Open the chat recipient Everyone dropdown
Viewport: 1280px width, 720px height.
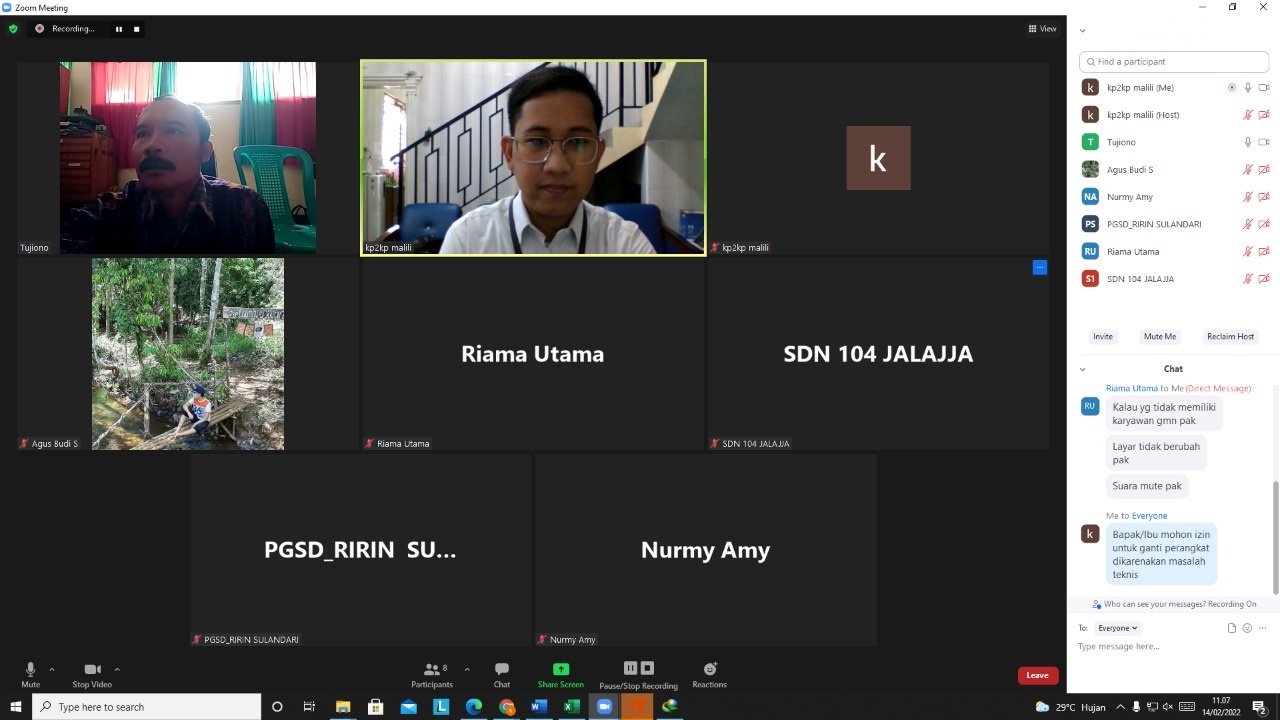(x=1117, y=628)
